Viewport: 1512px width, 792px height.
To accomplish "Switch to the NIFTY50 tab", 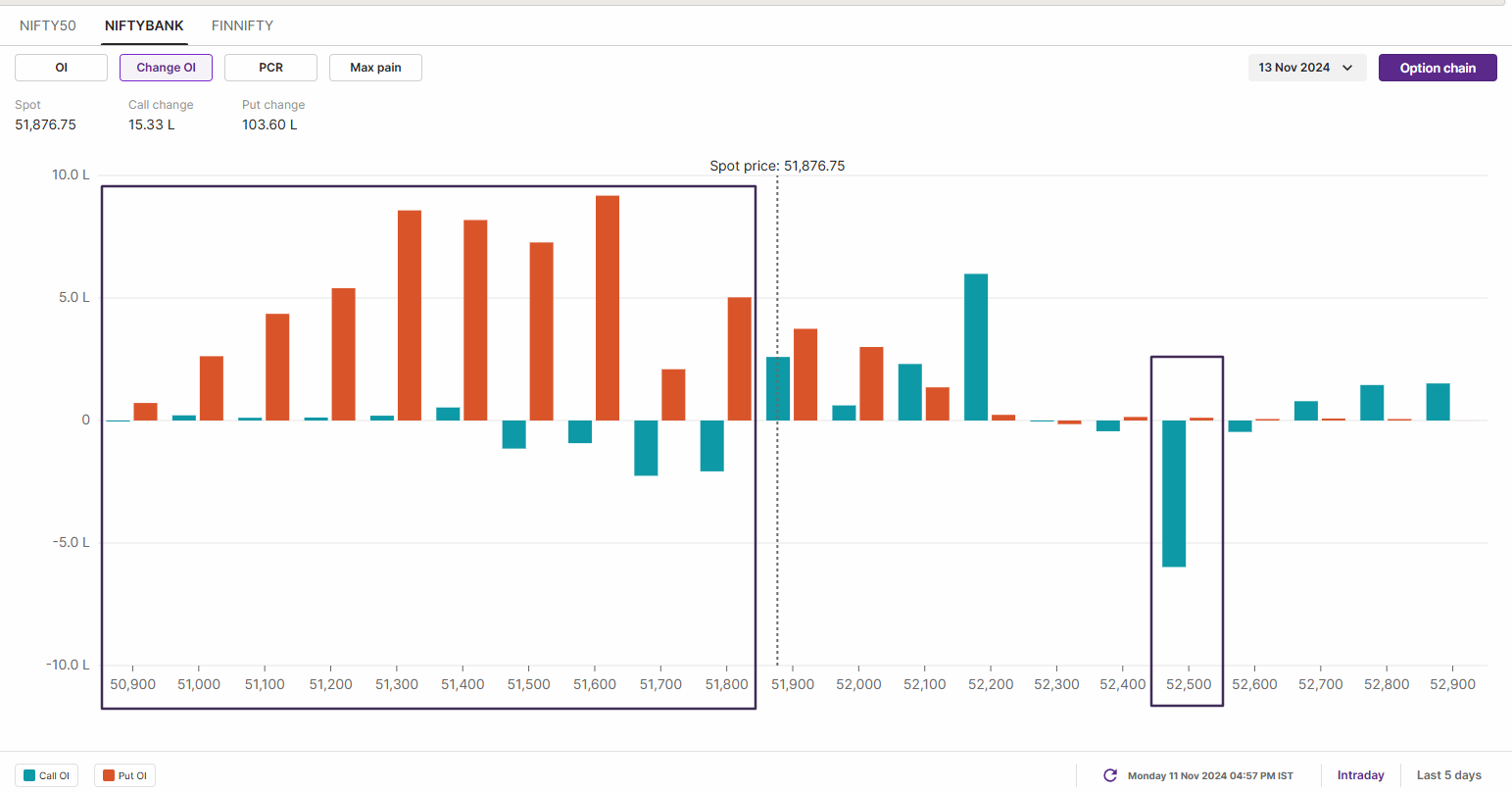I will click(47, 25).
